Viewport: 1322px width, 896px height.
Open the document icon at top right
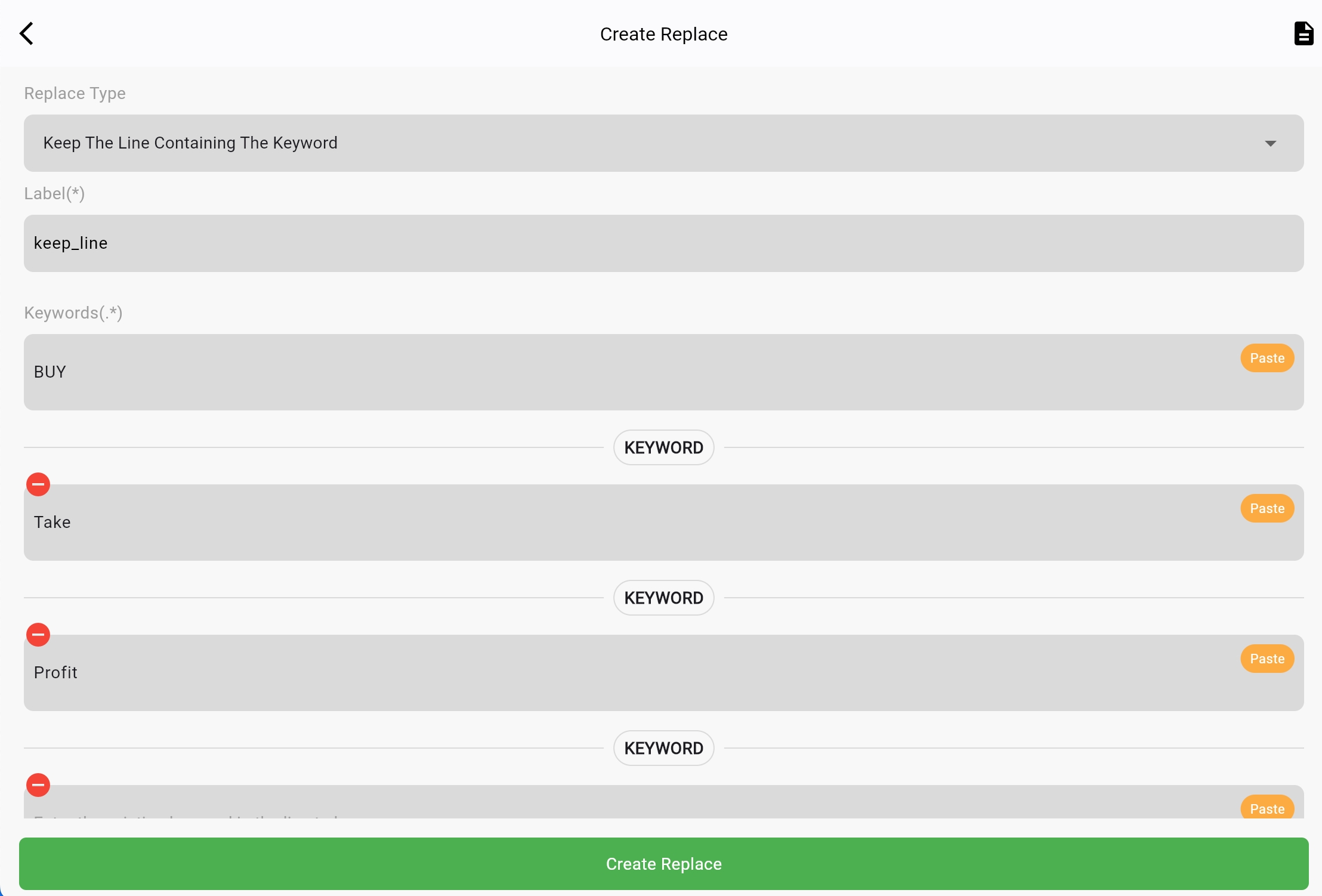pos(1303,33)
